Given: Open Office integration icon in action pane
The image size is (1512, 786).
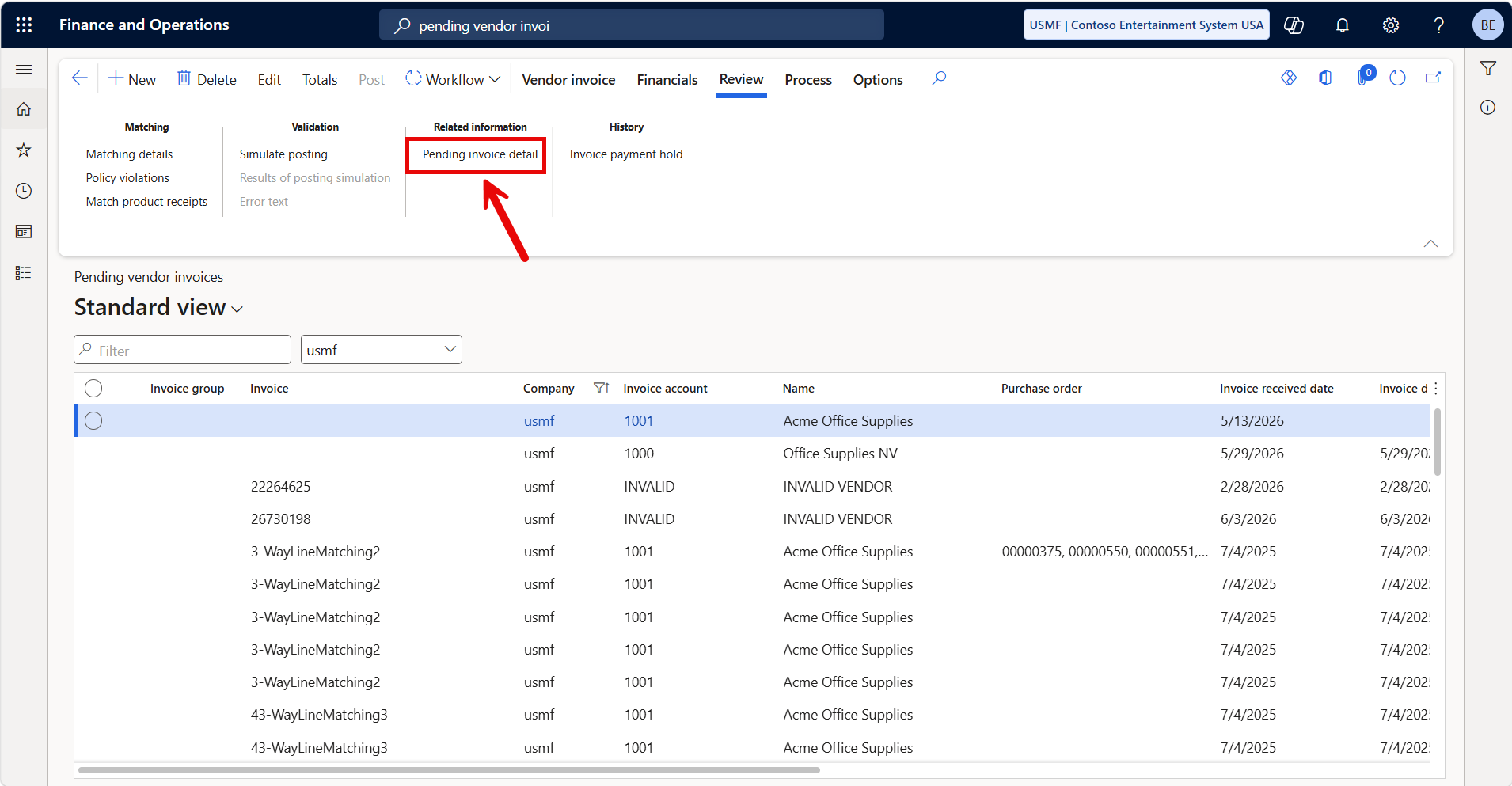Looking at the screenshot, I should point(1325,78).
